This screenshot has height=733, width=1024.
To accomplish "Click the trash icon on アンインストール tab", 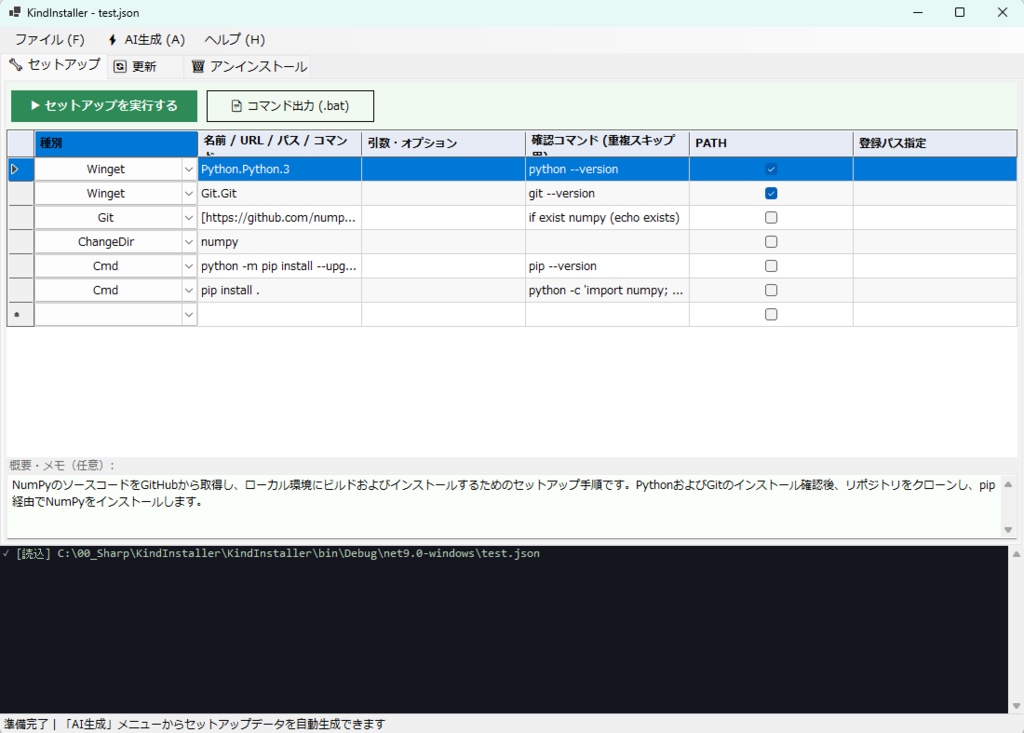I will coord(196,64).
